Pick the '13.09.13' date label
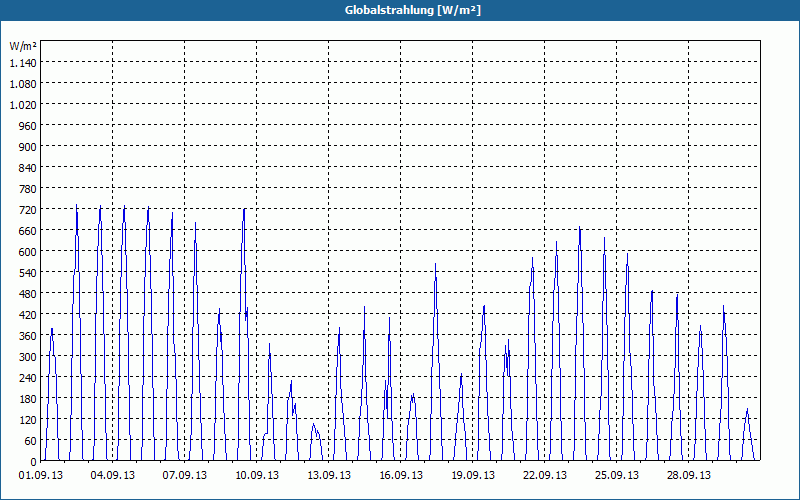 pyautogui.click(x=329, y=476)
